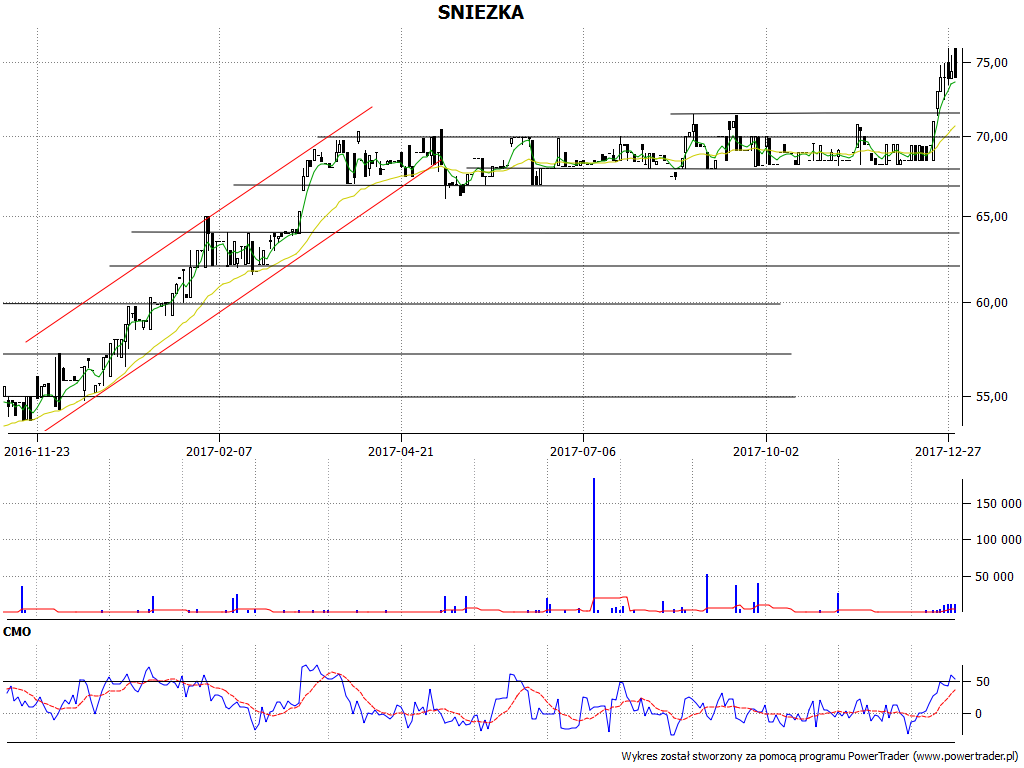Viewport: 1024px width, 768px height.
Task: Select the 2017-04-21 date label
Action: pos(401,451)
